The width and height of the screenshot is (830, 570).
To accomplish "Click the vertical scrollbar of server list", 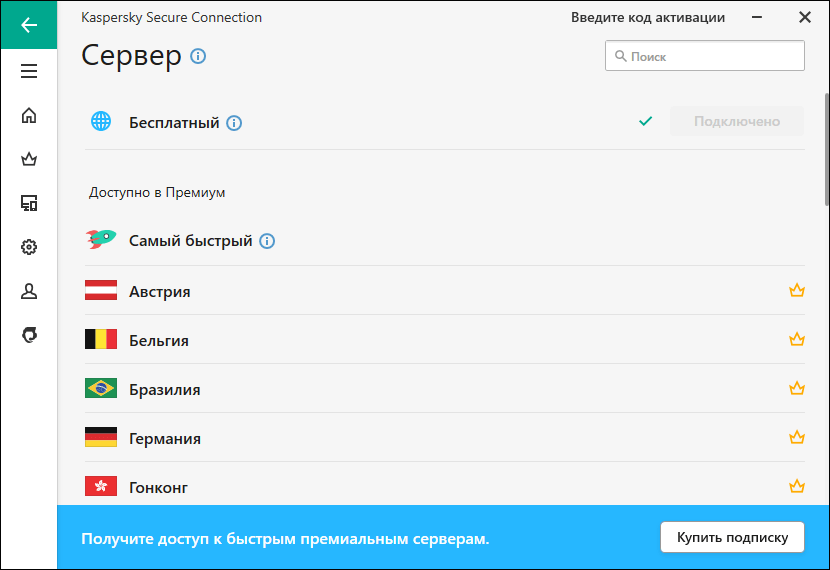I will click(x=825, y=150).
